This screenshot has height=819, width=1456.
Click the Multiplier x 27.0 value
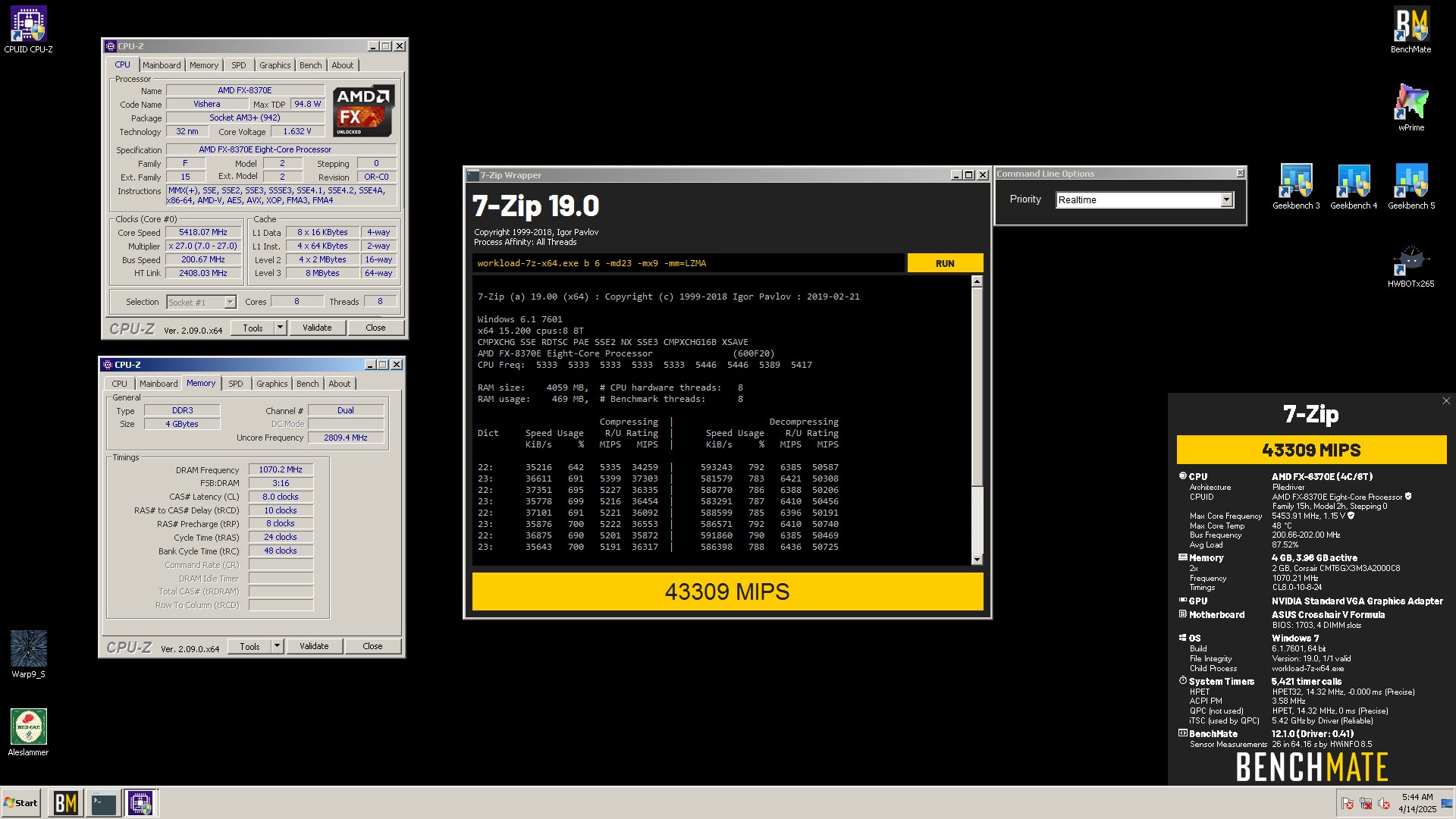[x=202, y=246]
